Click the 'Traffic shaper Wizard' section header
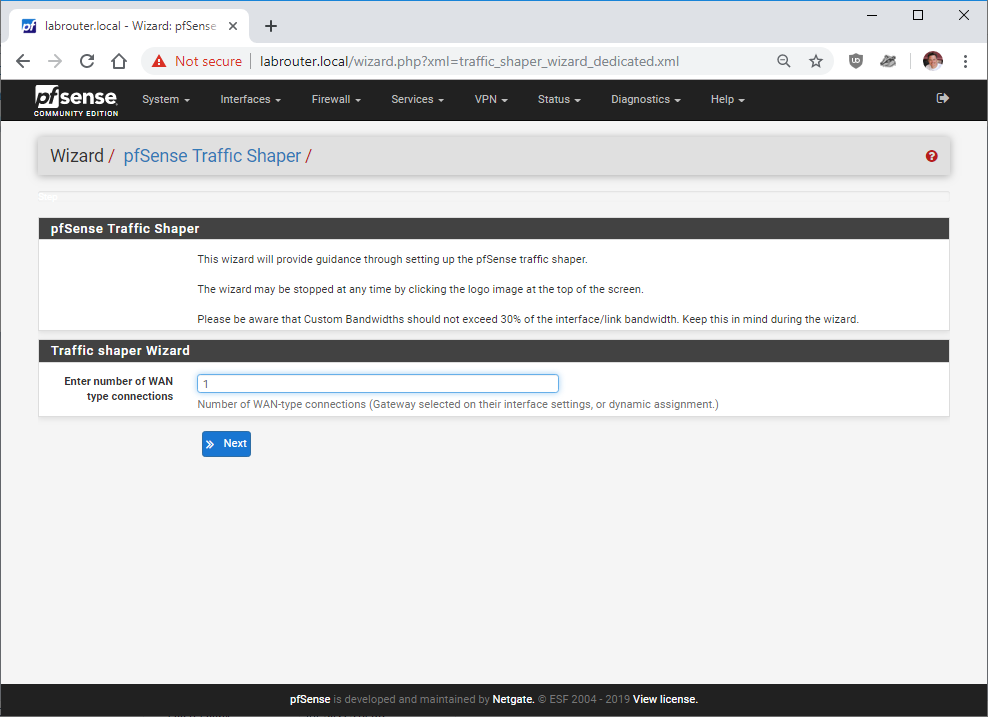The width and height of the screenshot is (988, 717). tap(494, 351)
